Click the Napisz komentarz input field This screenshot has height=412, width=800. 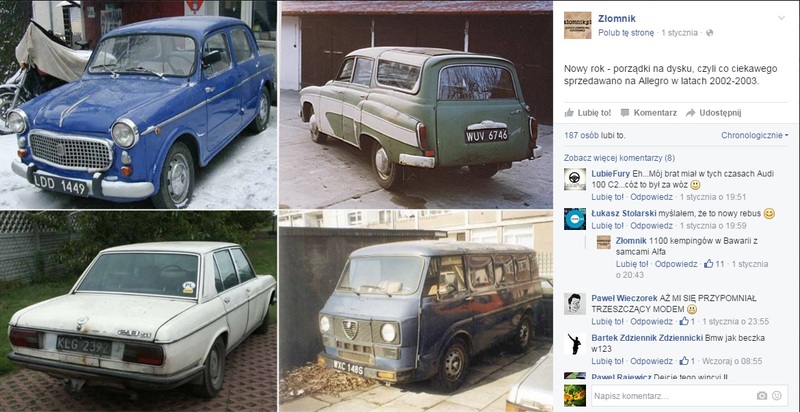pyautogui.click(x=689, y=396)
